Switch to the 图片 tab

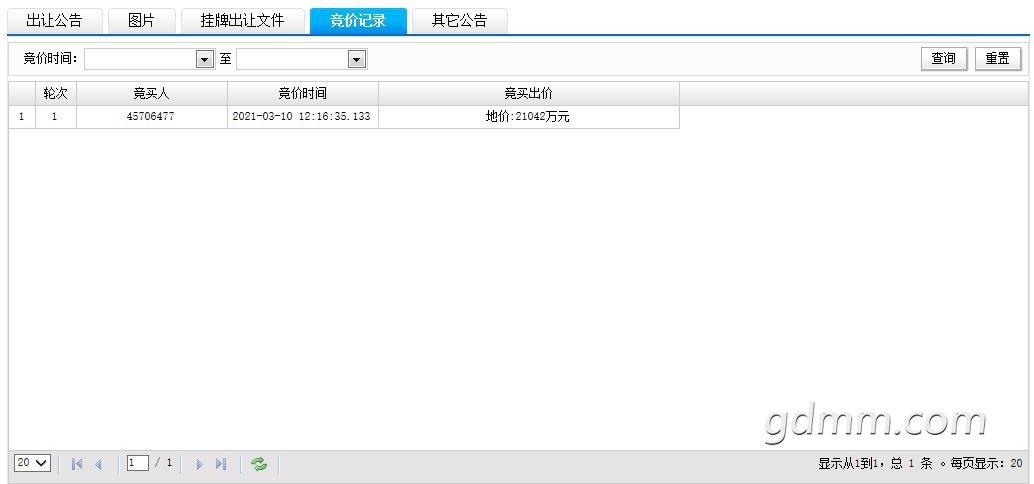[x=142, y=21]
